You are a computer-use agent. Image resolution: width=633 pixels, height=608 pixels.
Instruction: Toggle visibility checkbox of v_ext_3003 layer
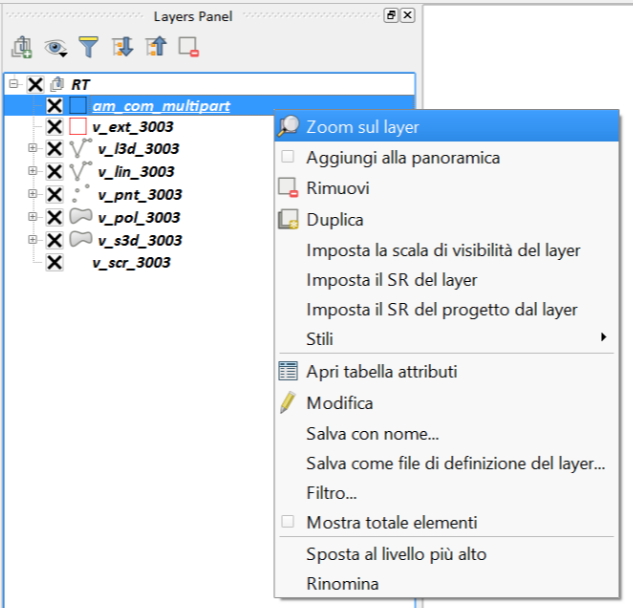(x=55, y=127)
